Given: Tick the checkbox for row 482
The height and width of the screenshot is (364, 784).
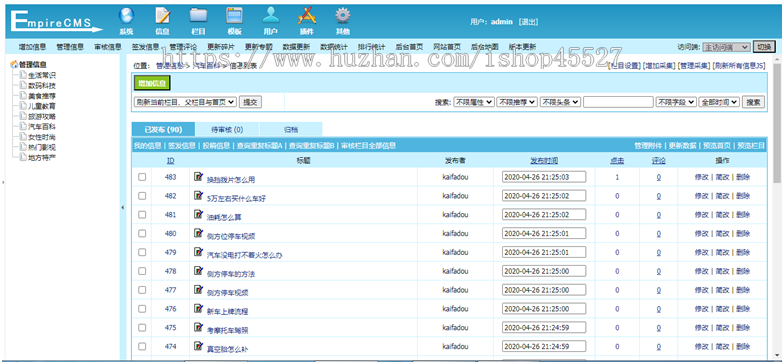Looking at the screenshot, I should pos(142,196).
